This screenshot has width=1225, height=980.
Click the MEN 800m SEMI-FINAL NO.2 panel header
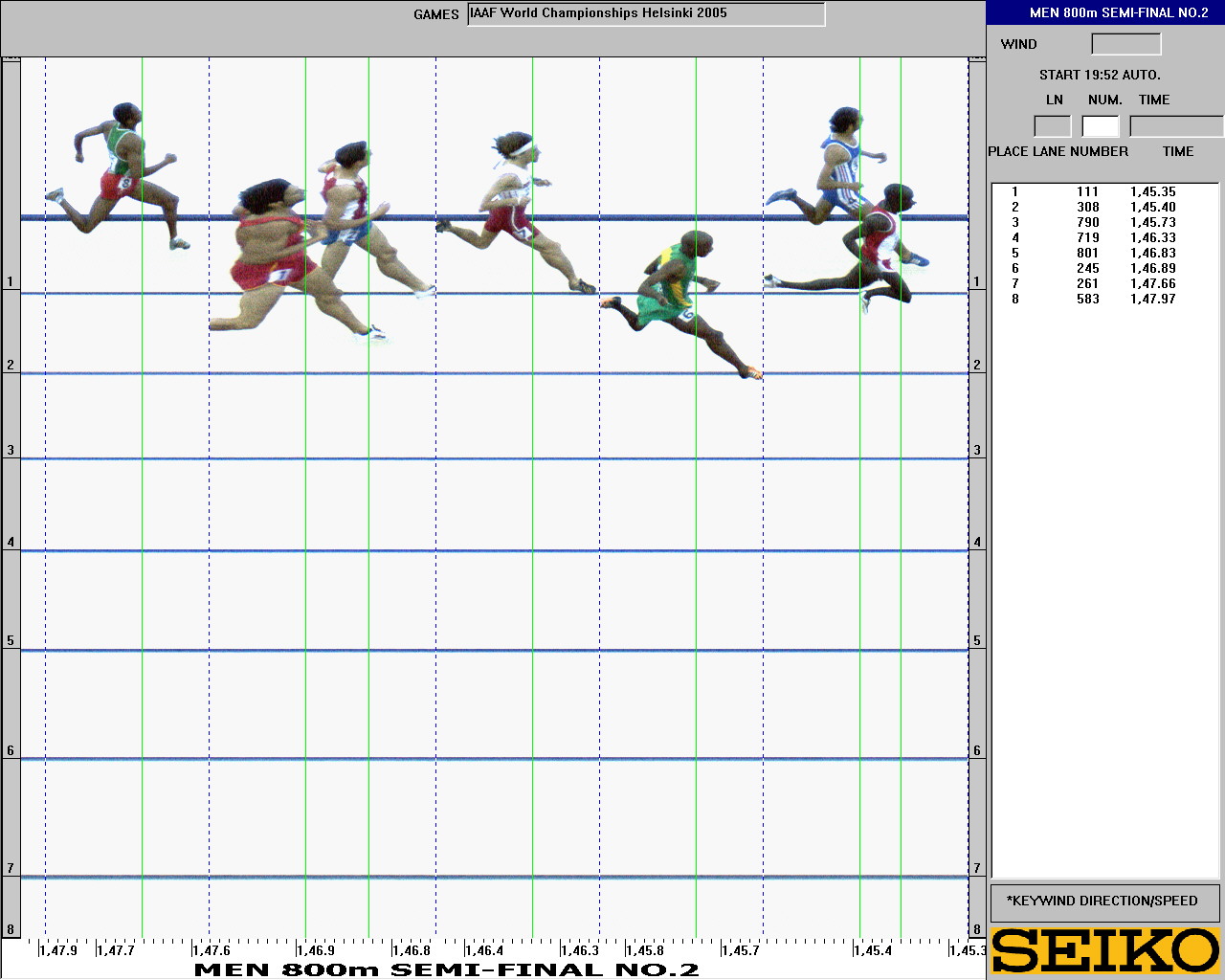click(x=1105, y=12)
